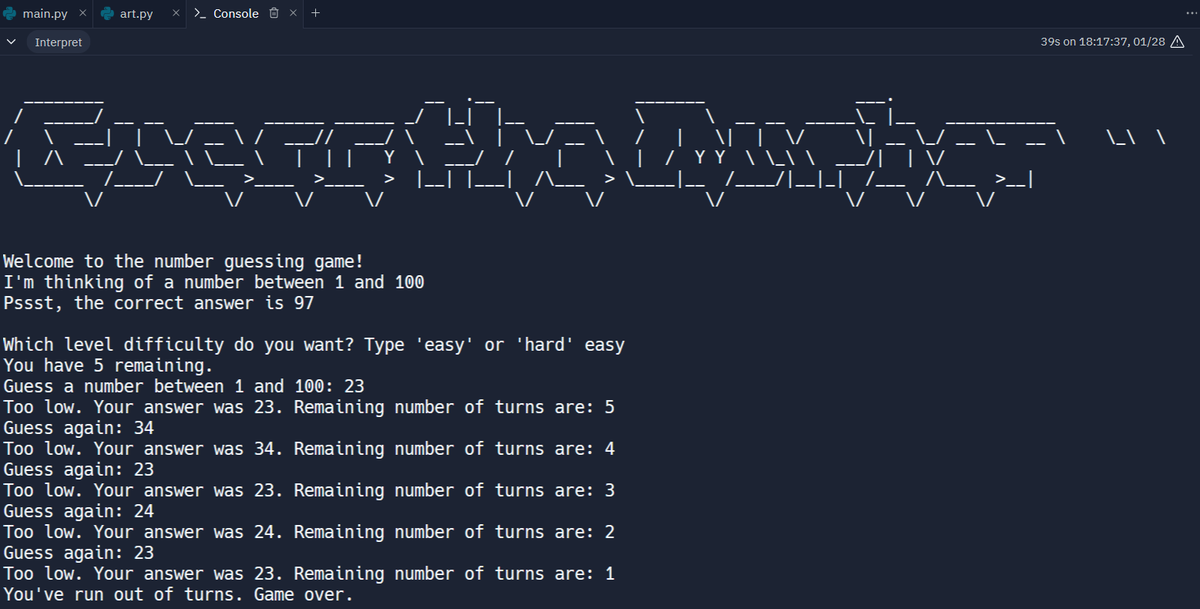Viewport: 1200px width, 609px height.
Task: Click the warning triangle icon
Action: click(1177, 42)
